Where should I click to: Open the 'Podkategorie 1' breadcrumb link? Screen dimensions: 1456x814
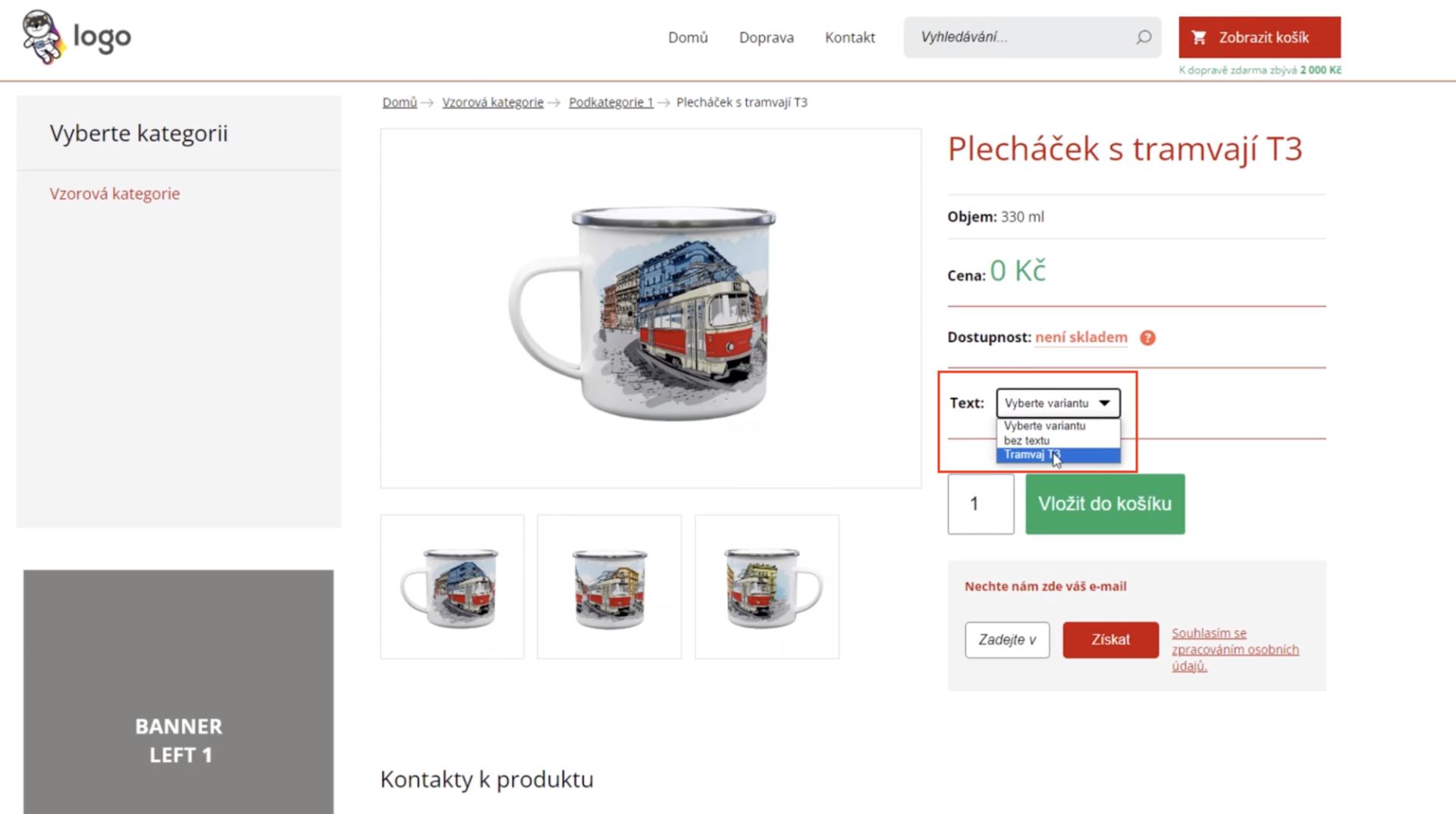coord(610,102)
